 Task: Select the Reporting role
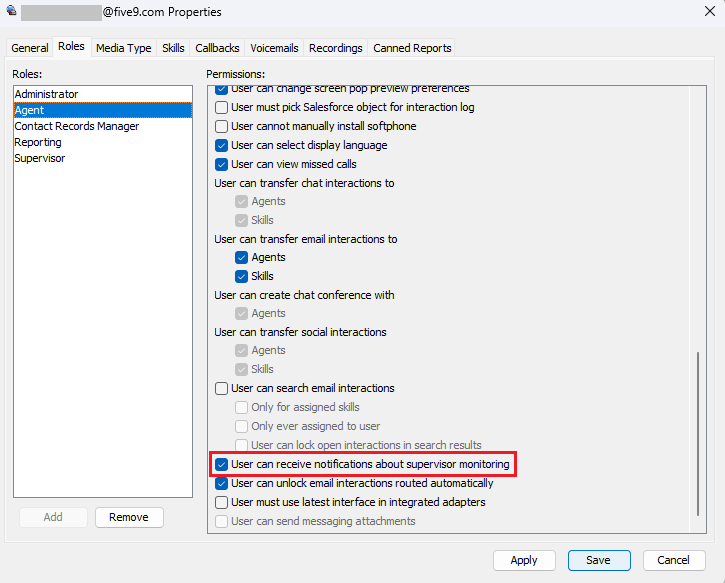pyautogui.click(x=103, y=142)
